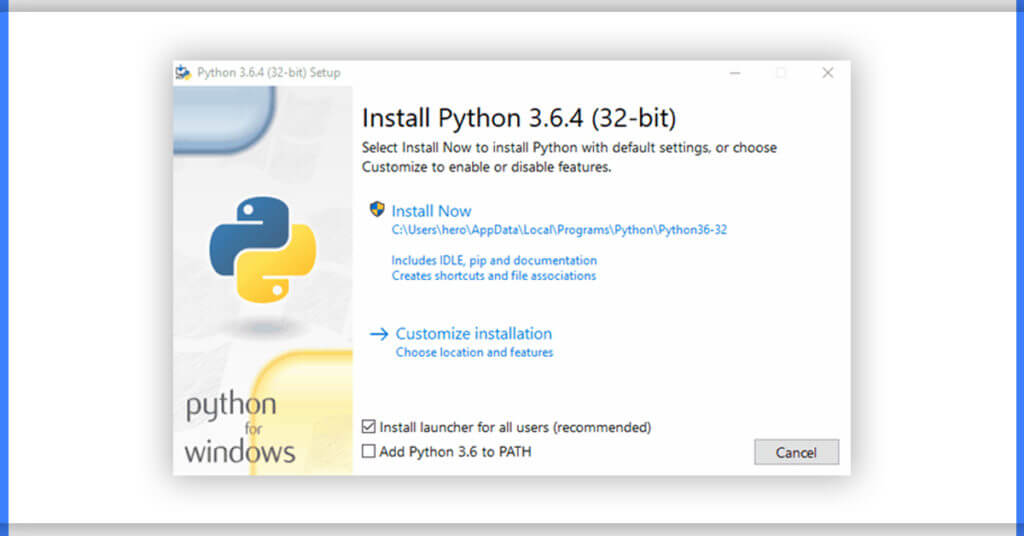The image size is (1024, 536).
Task: Click the install path C:\Users\hero\AppData text
Action: point(559,230)
